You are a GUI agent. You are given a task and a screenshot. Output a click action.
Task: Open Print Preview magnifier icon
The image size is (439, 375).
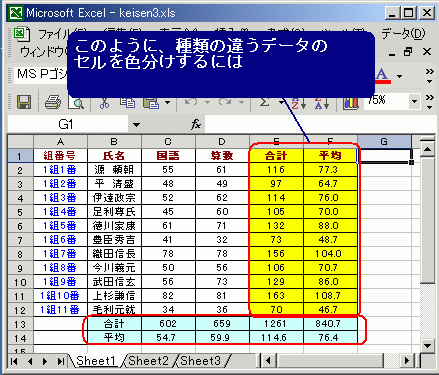(x=76, y=102)
